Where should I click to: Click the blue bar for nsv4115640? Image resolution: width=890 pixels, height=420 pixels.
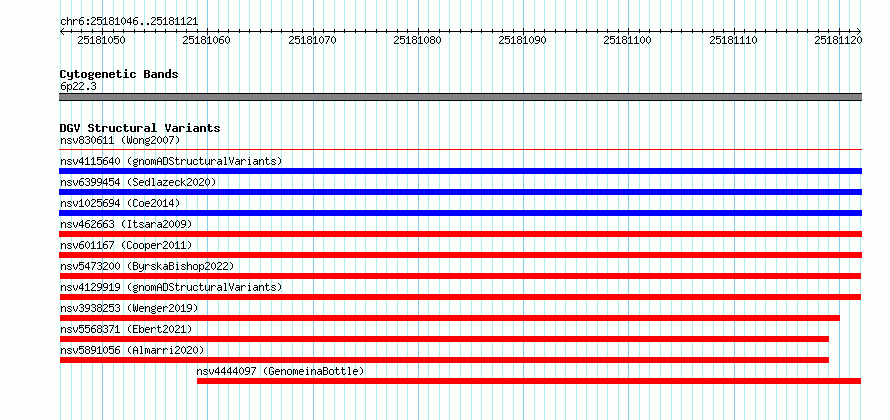tap(461, 171)
